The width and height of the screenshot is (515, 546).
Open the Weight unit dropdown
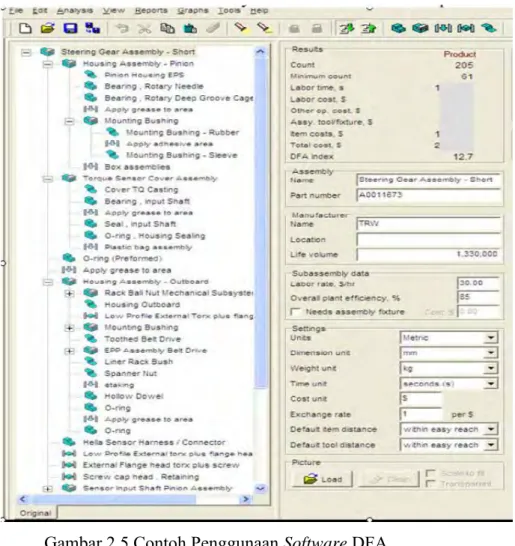(x=491, y=368)
